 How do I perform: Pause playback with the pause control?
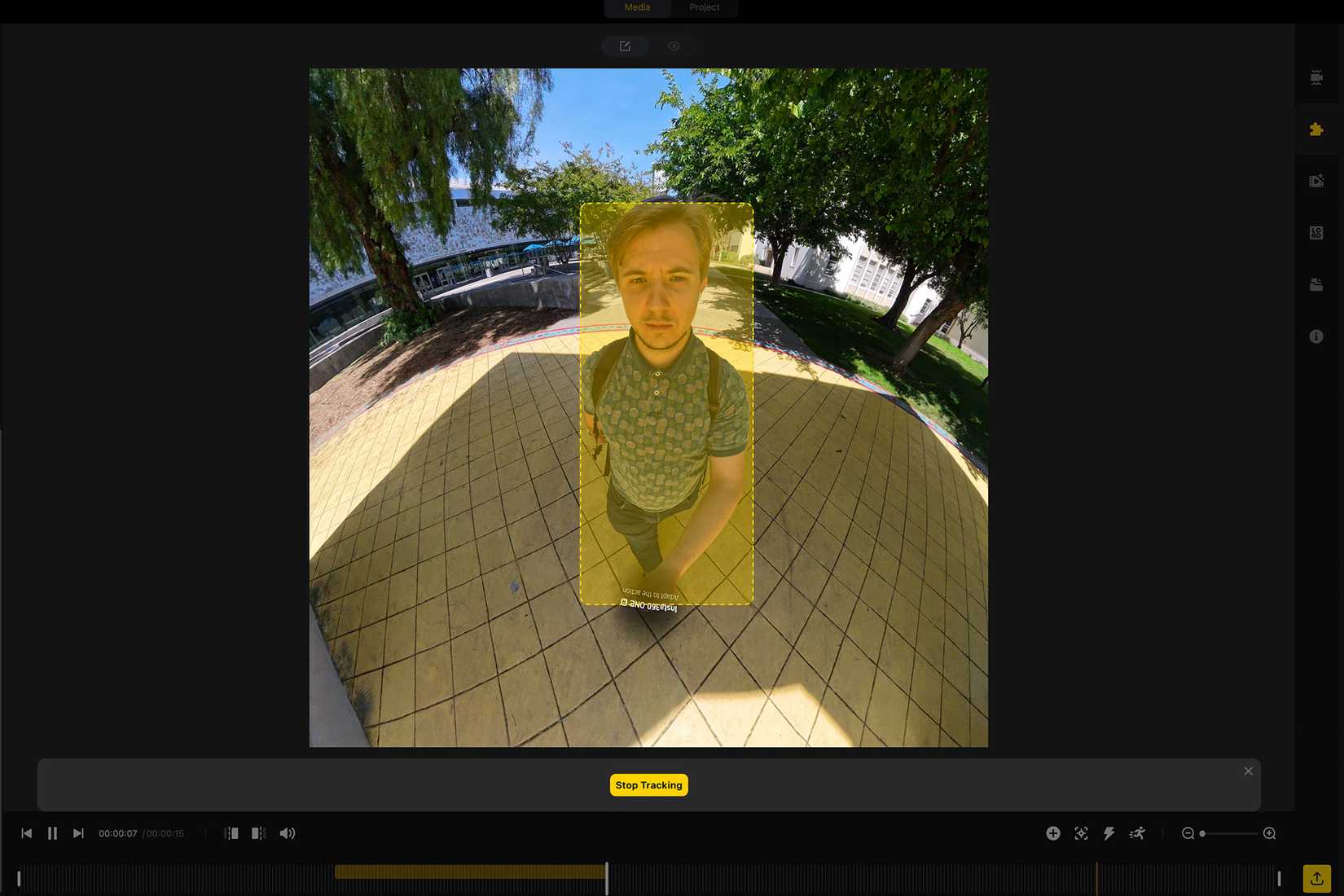coord(52,833)
